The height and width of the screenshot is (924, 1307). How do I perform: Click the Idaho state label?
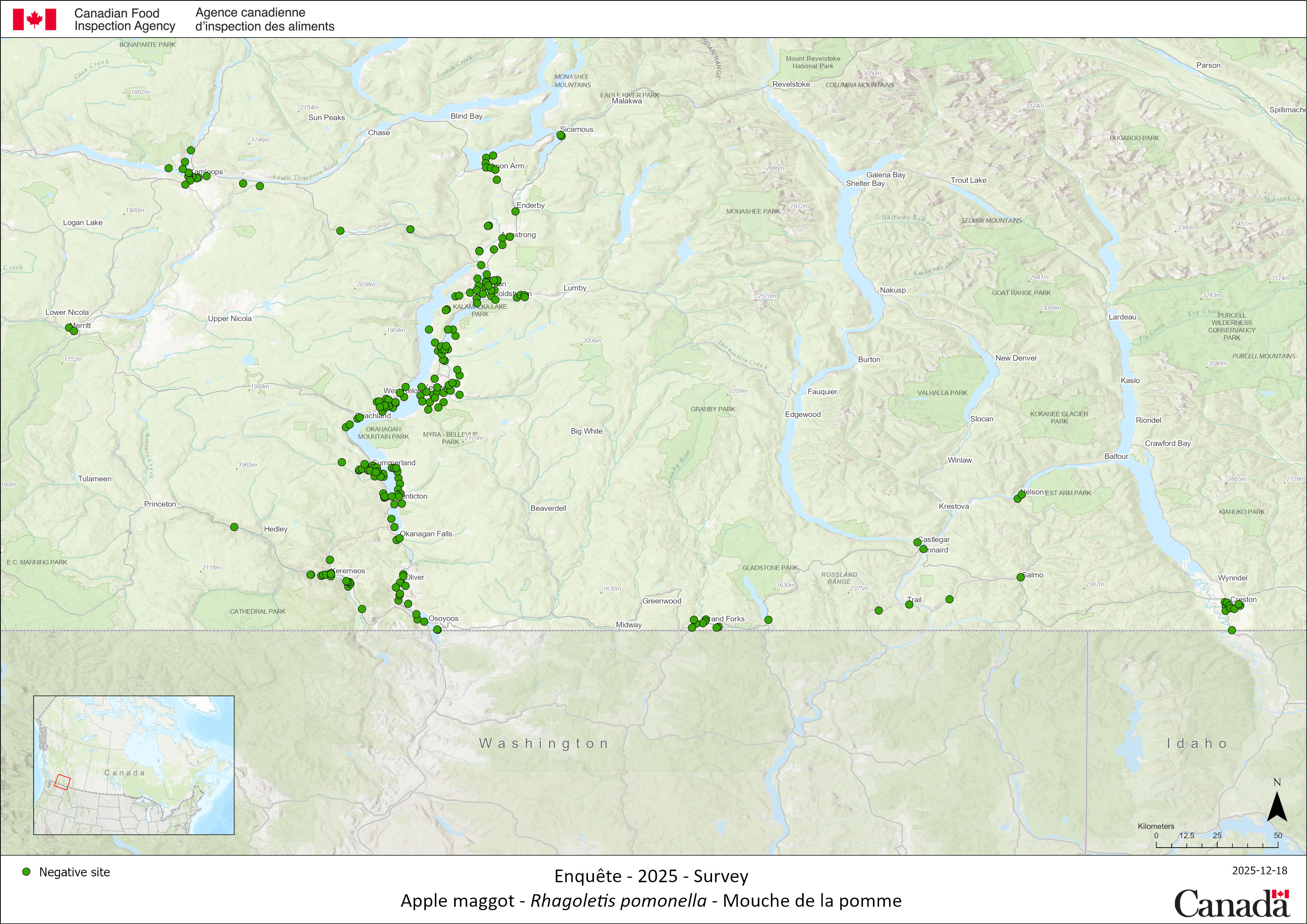pyautogui.click(x=1197, y=743)
